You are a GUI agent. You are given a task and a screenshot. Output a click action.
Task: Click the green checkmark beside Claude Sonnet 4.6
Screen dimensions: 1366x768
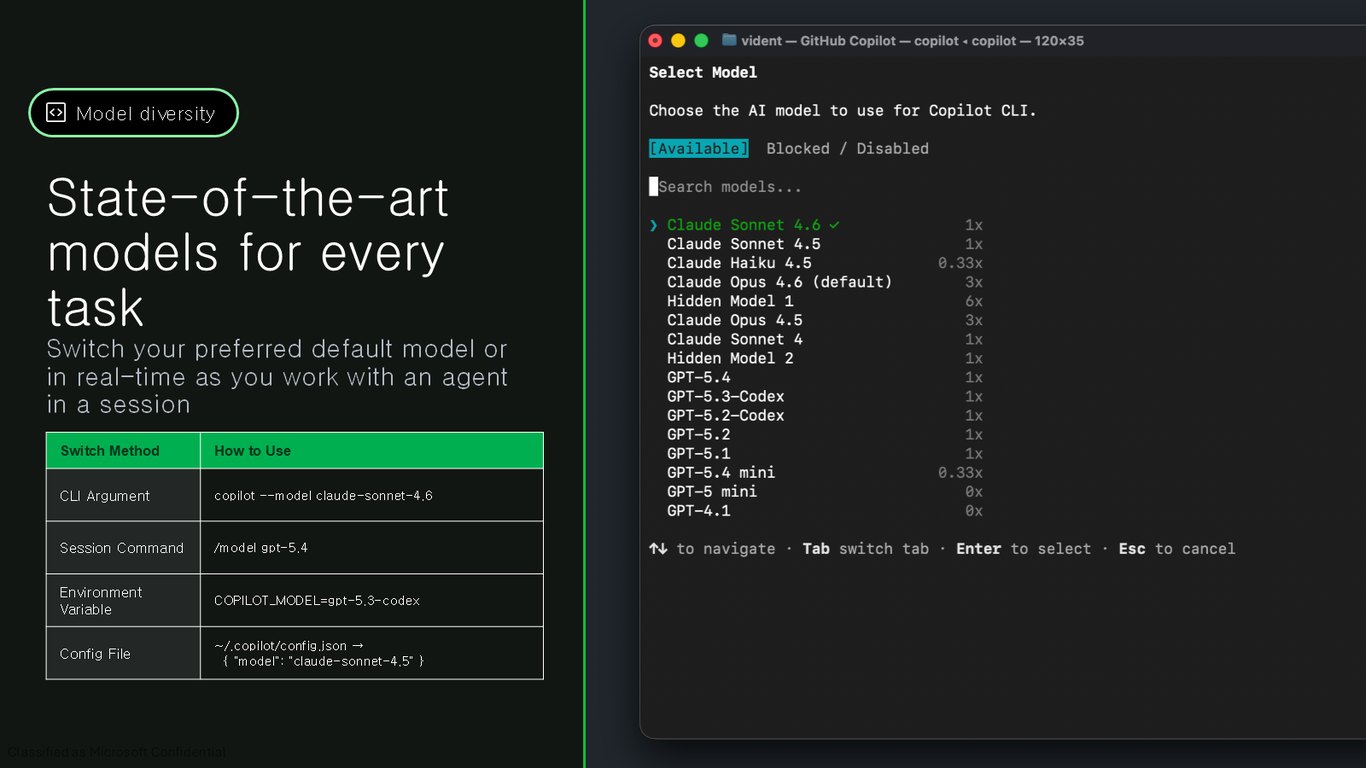834,225
